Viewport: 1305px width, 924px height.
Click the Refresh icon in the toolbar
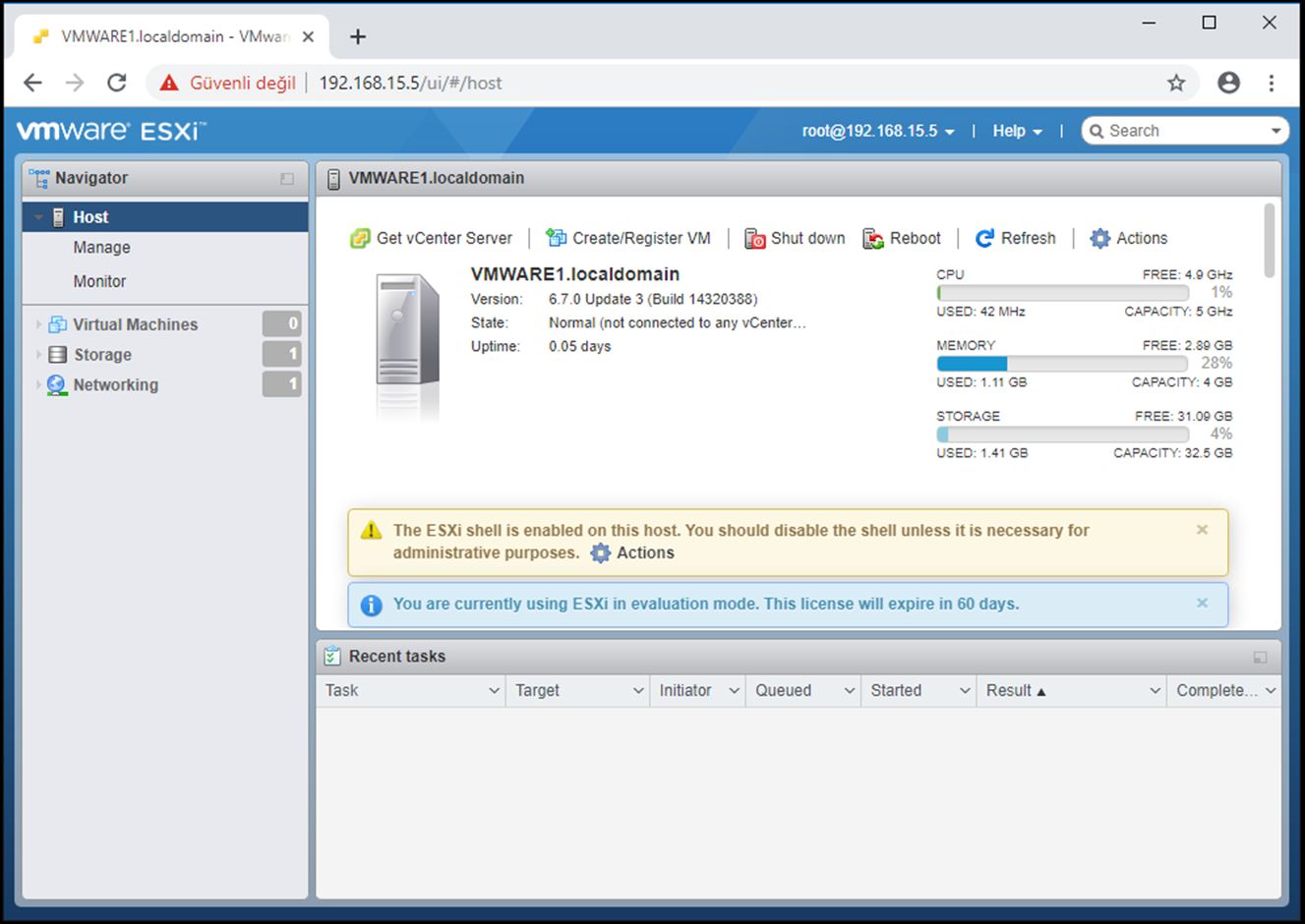click(x=984, y=238)
